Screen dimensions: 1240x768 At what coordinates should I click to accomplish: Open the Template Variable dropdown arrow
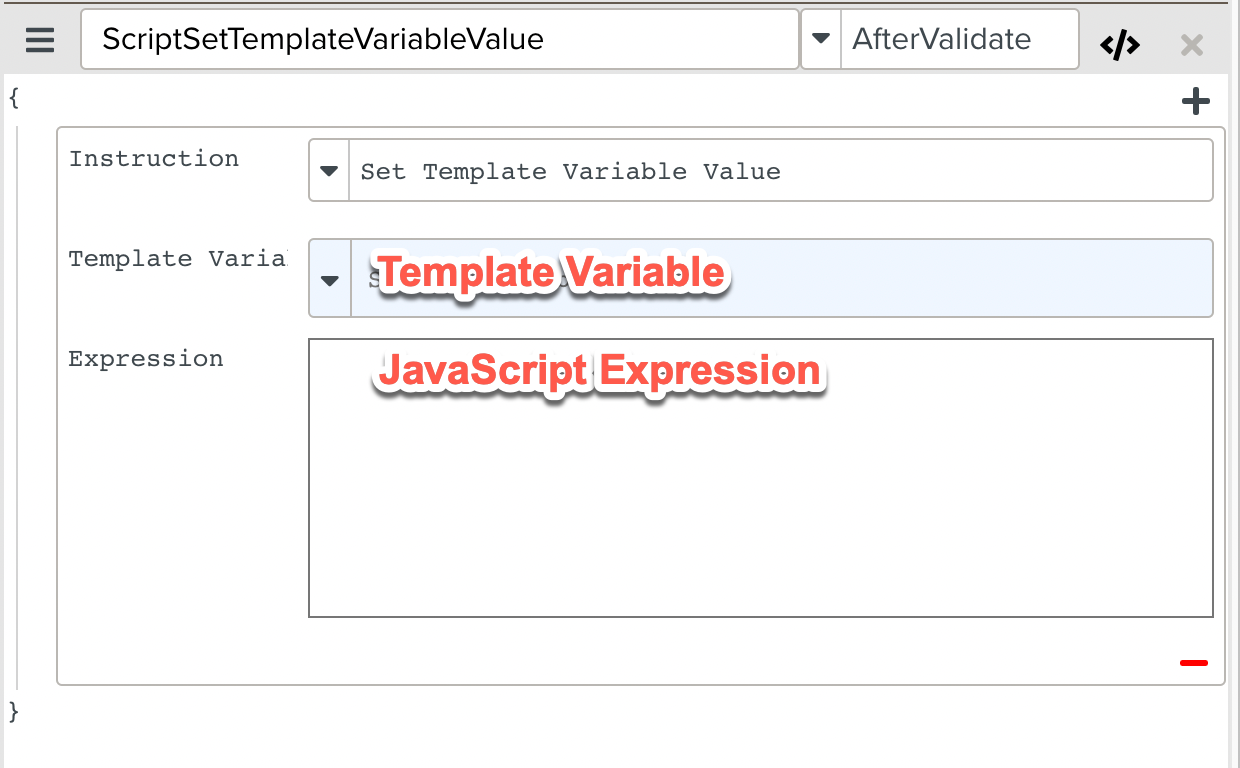click(330, 279)
